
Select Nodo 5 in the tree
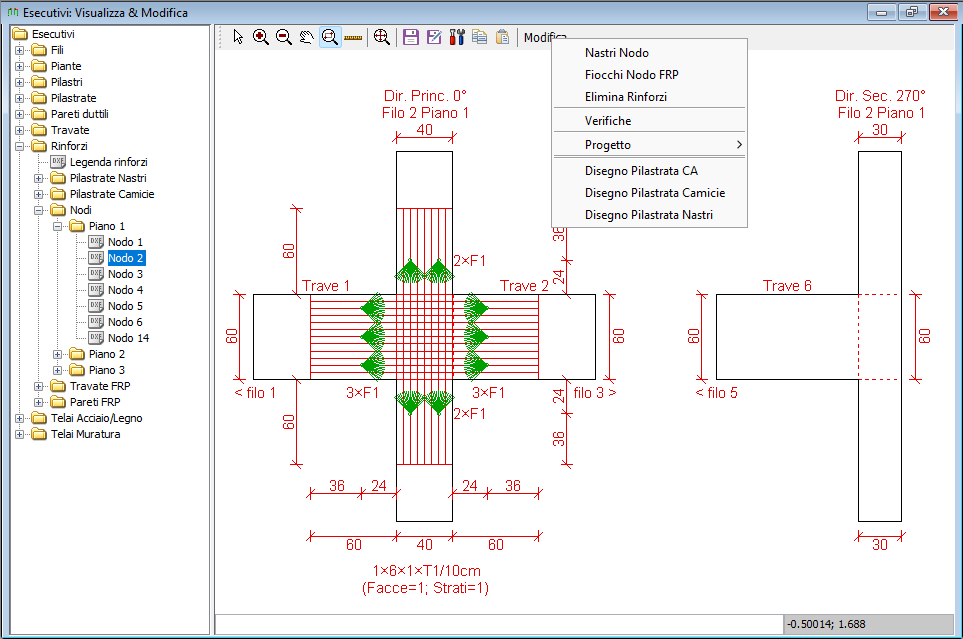[x=125, y=306]
